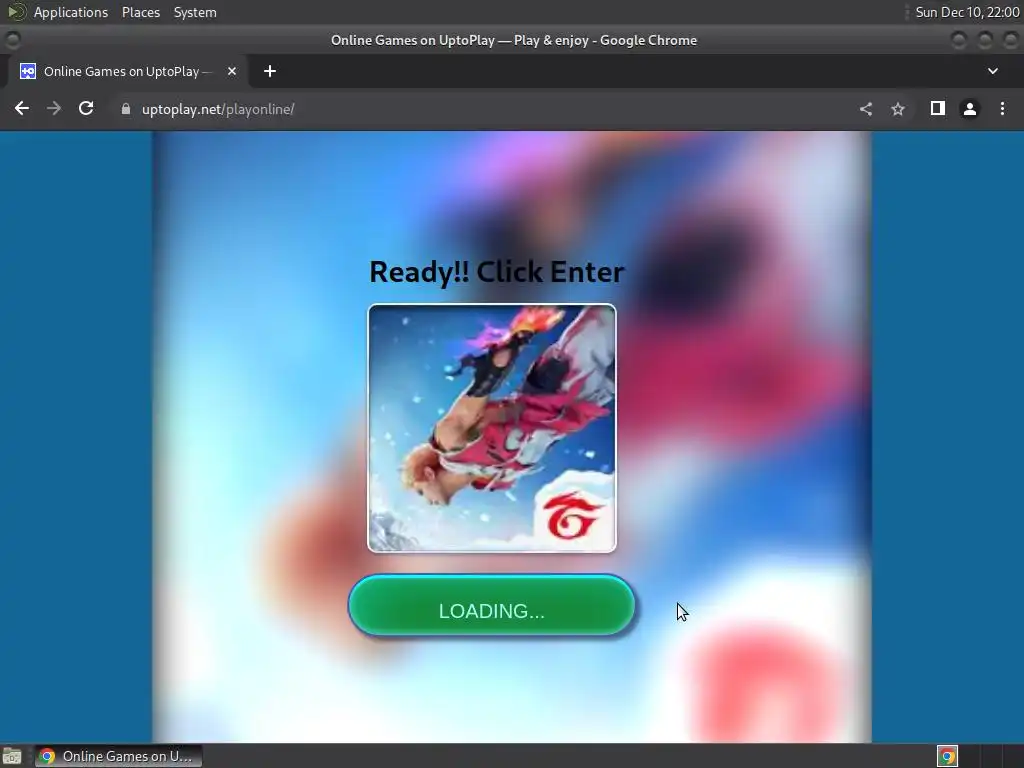Click the Chrome icon in the bottom-right tray

click(x=947, y=756)
